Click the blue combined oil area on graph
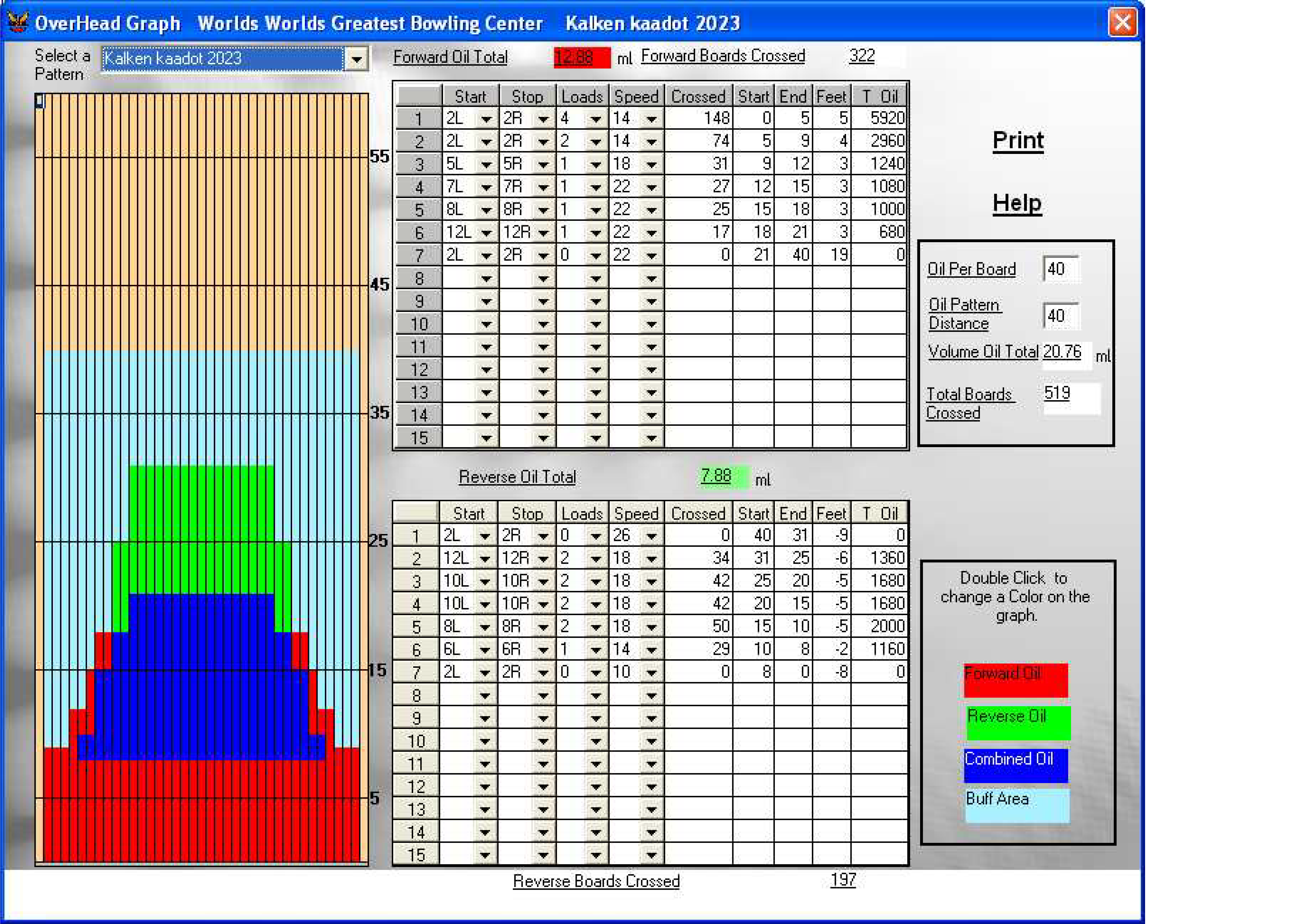1308x924 pixels. point(202,677)
